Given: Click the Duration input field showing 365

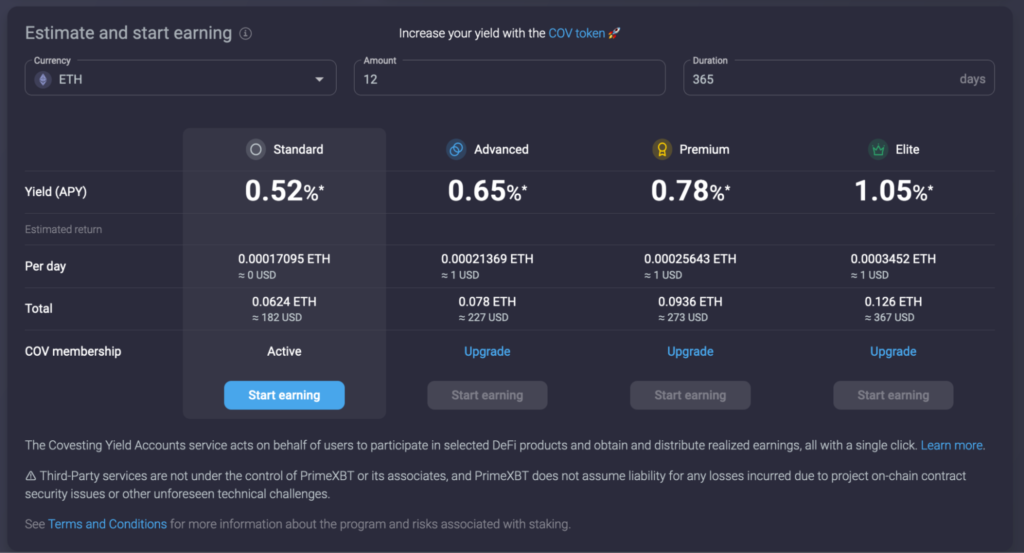Looking at the screenshot, I should pyautogui.click(x=839, y=78).
